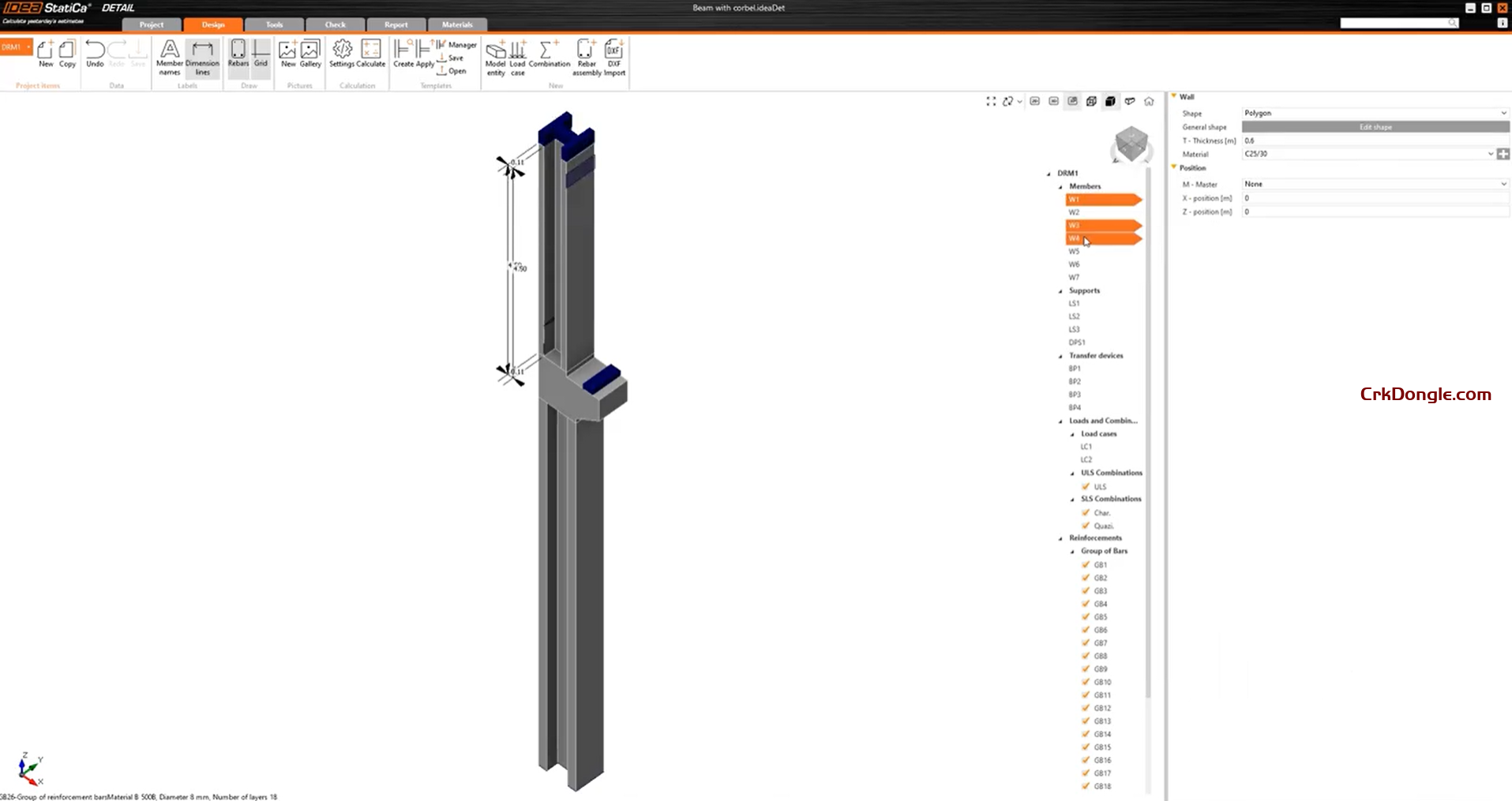The height and width of the screenshot is (801, 1512).
Task: Collapse the Supports tree node
Action: pos(1060,291)
